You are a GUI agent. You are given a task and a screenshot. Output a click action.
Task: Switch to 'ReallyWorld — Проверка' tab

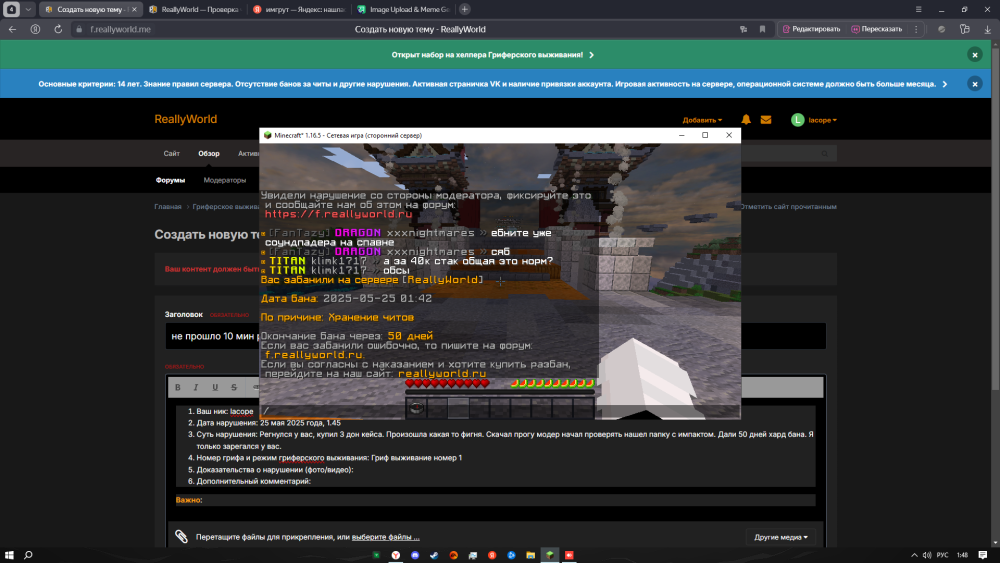click(195, 10)
